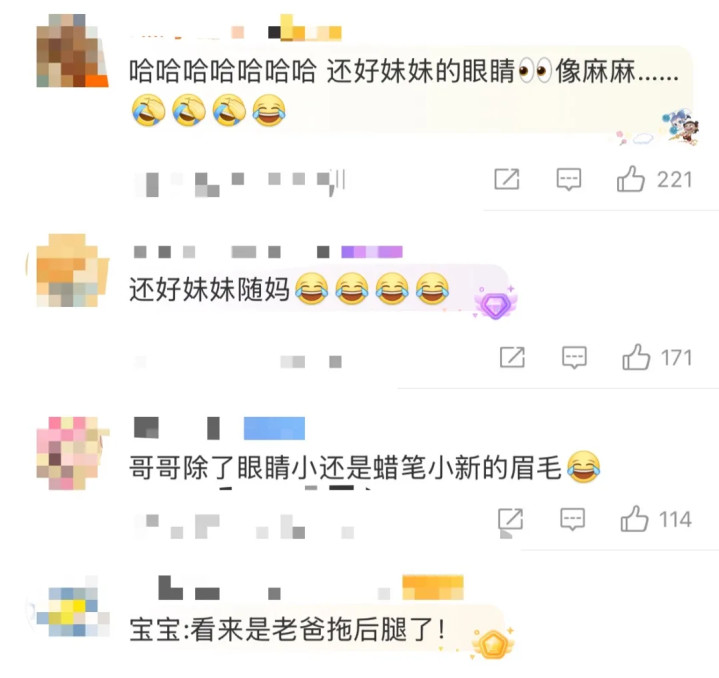Screen dimensions: 719x678
Task: Tap the purple level tag beside username
Action: 371,252
